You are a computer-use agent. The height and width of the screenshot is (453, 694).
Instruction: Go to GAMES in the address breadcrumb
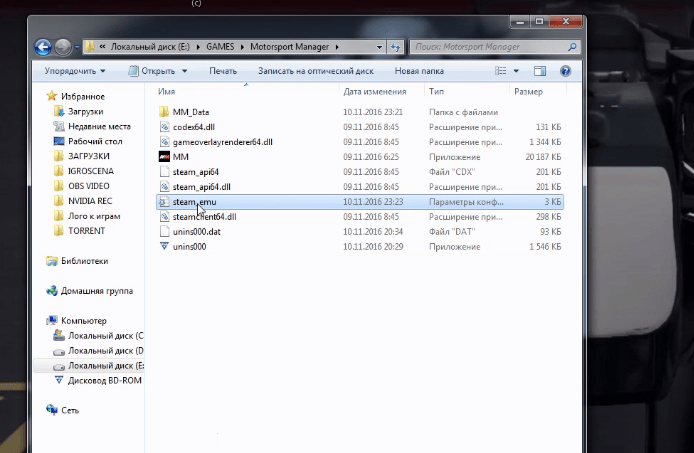220,46
